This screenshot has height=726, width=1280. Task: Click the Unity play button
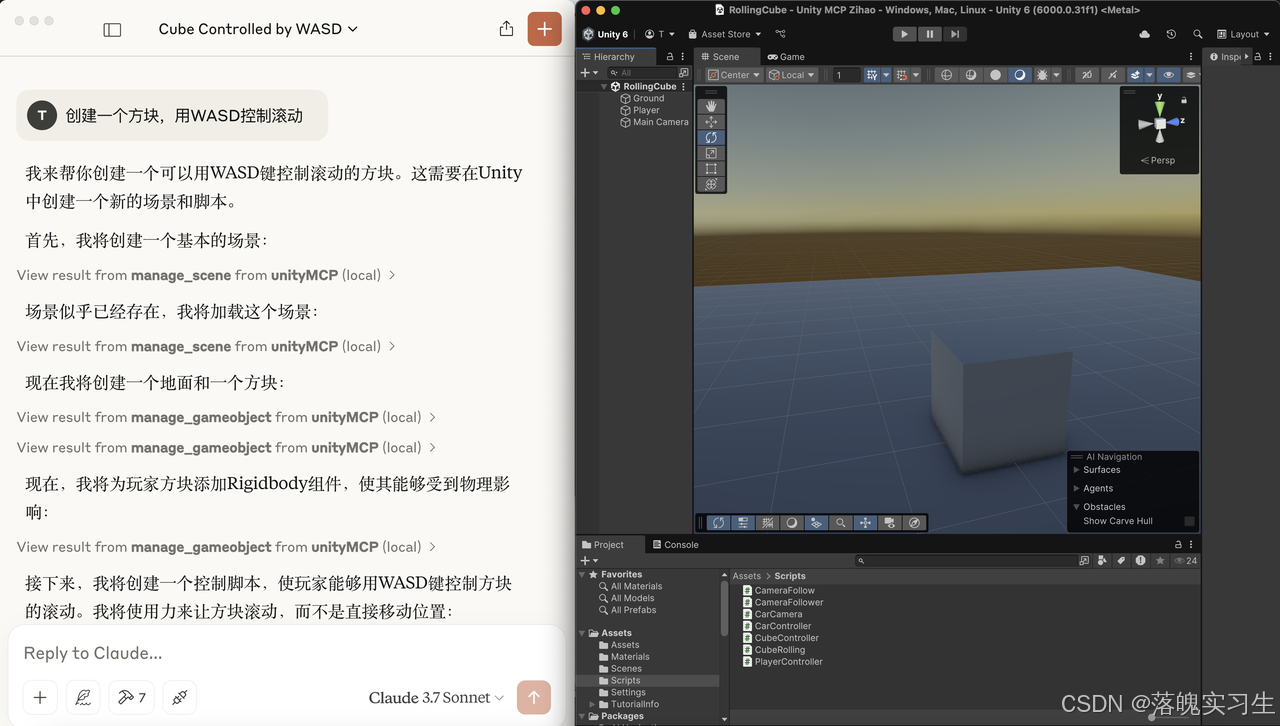point(904,34)
